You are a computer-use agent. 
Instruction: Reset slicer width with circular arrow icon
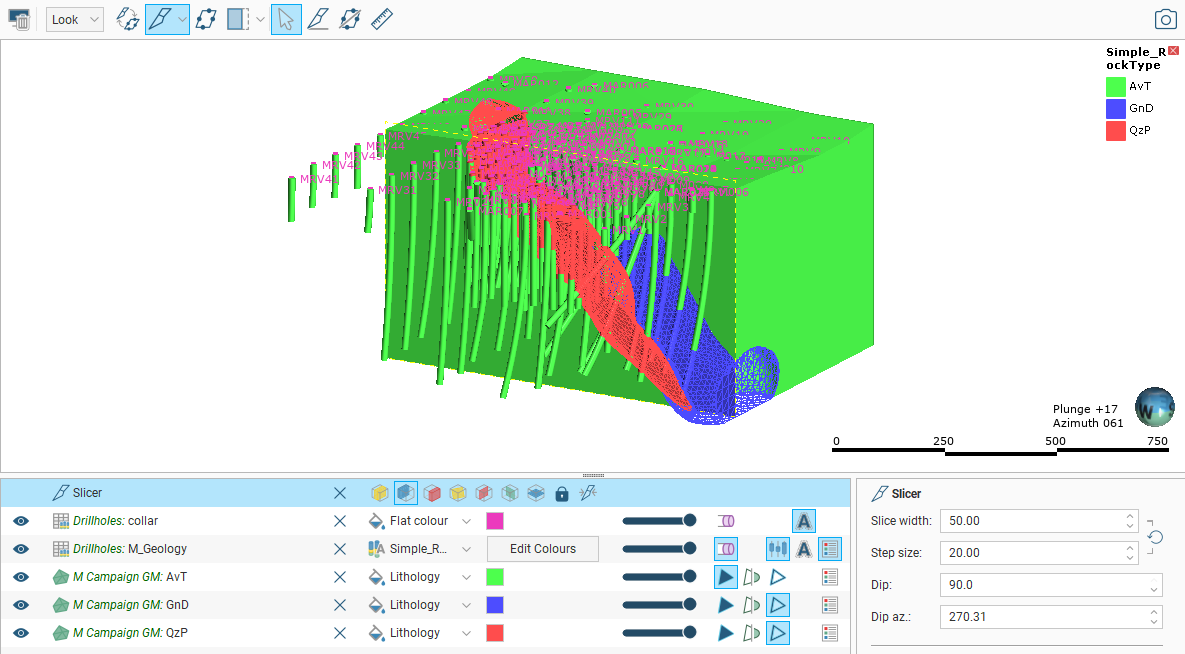point(1155,537)
